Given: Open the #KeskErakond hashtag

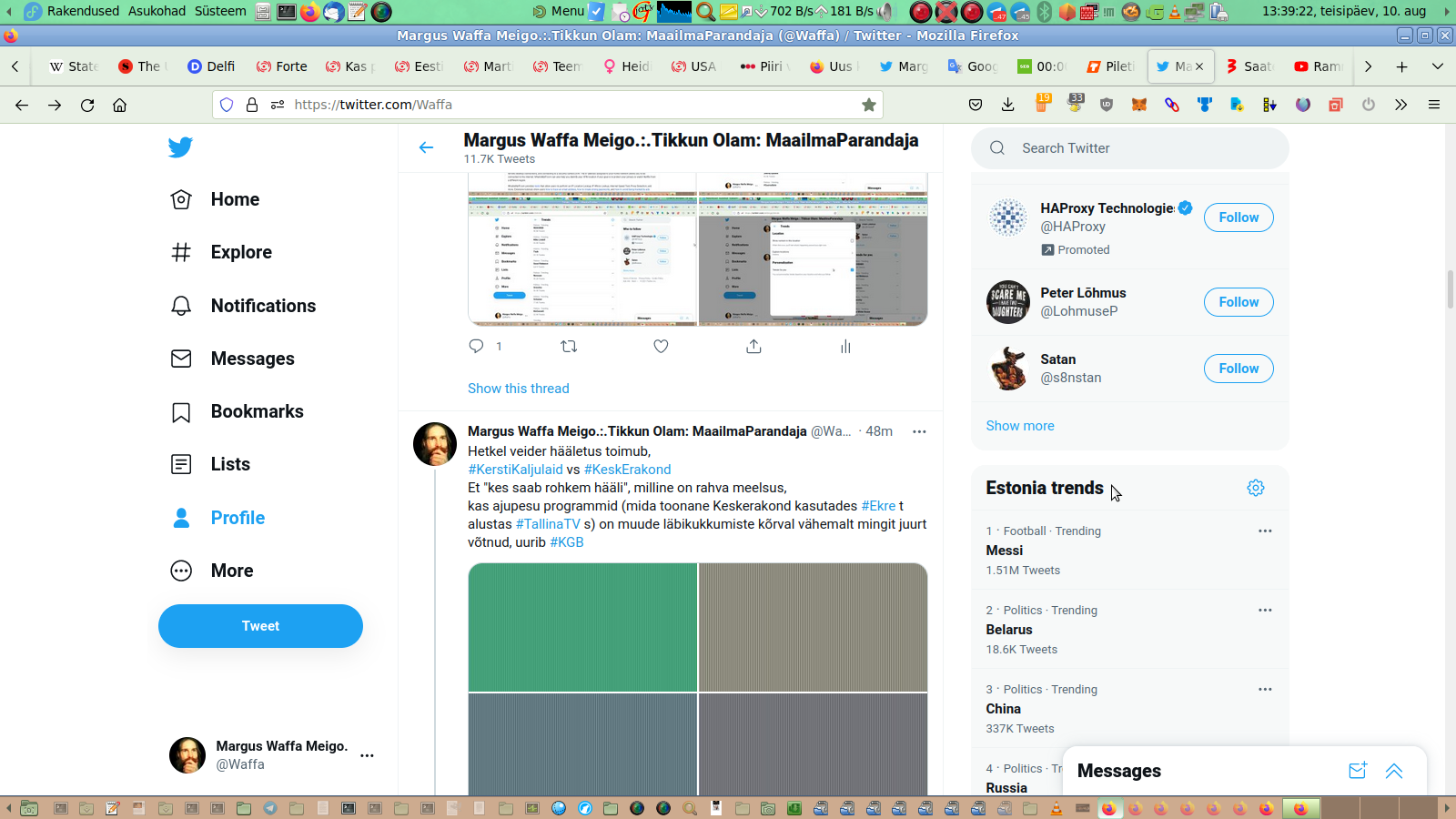Looking at the screenshot, I should pyautogui.click(x=627, y=470).
